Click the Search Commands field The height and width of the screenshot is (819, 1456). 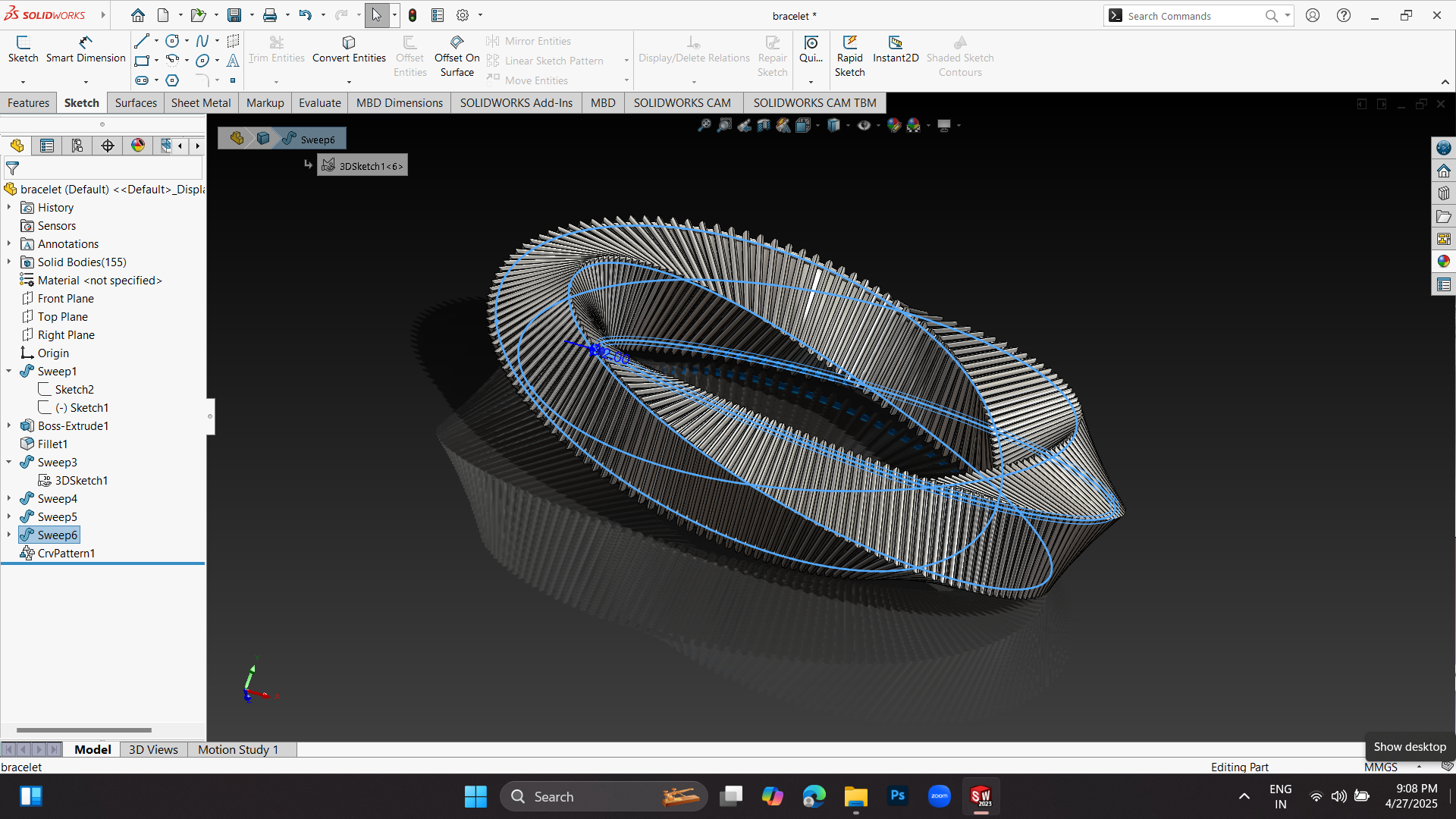pos(1194,16)
